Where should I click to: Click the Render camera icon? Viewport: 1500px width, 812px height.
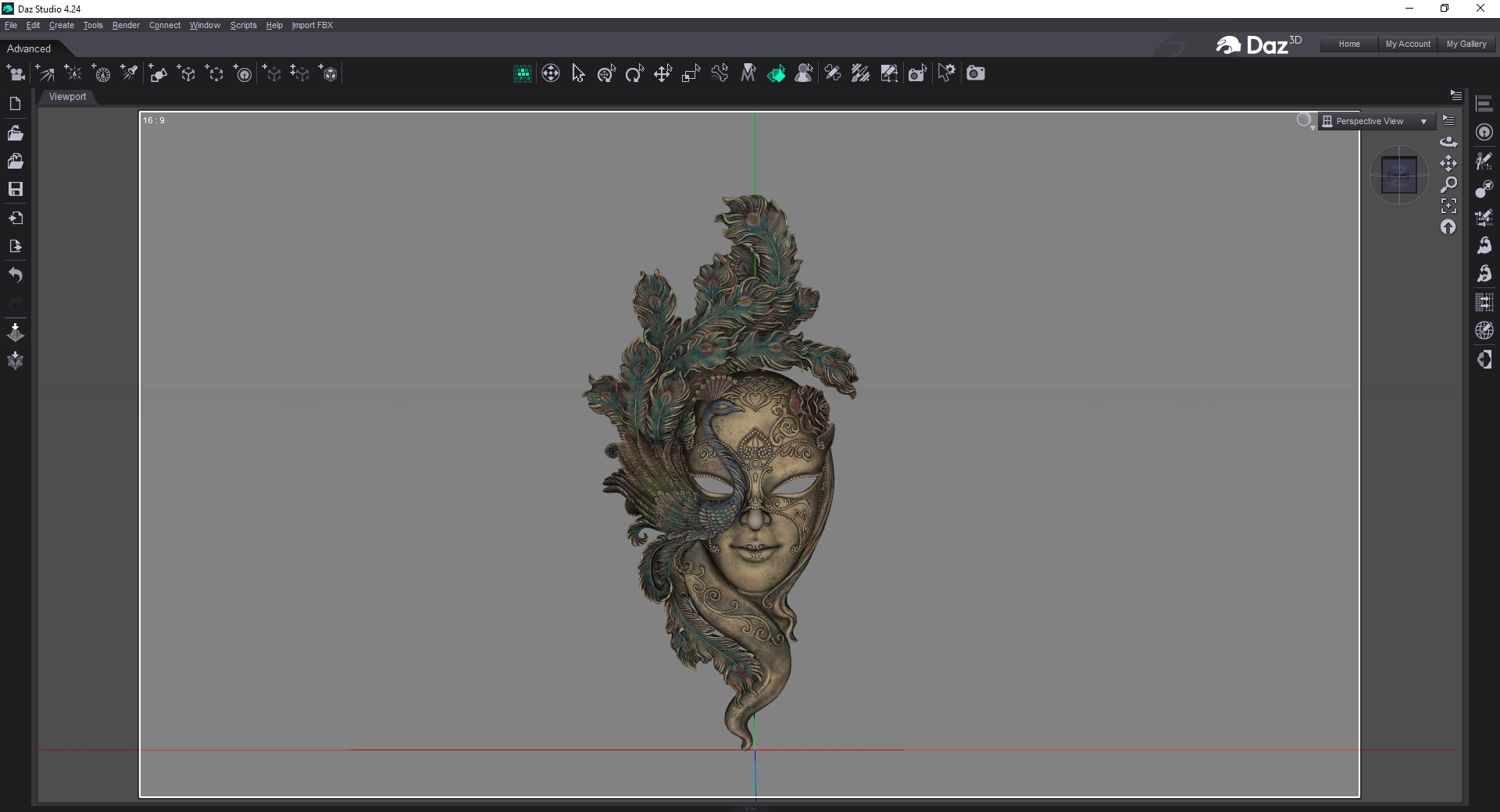[x=976, y=73]
